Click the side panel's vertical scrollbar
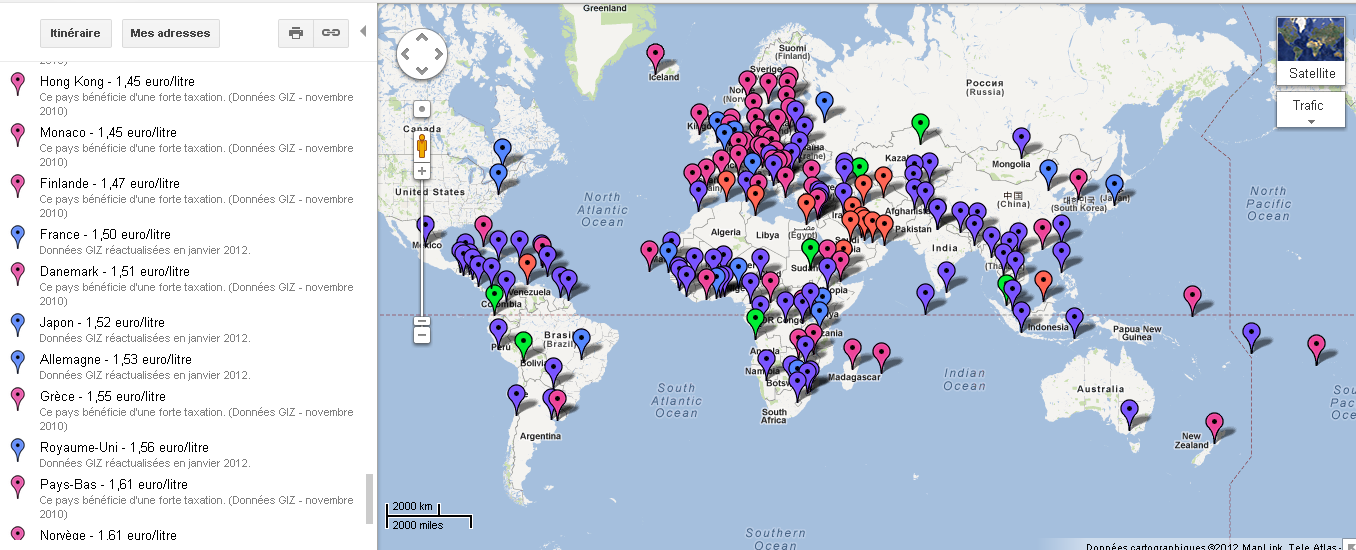Screen dimensions: 1356x550 point(369,498)
